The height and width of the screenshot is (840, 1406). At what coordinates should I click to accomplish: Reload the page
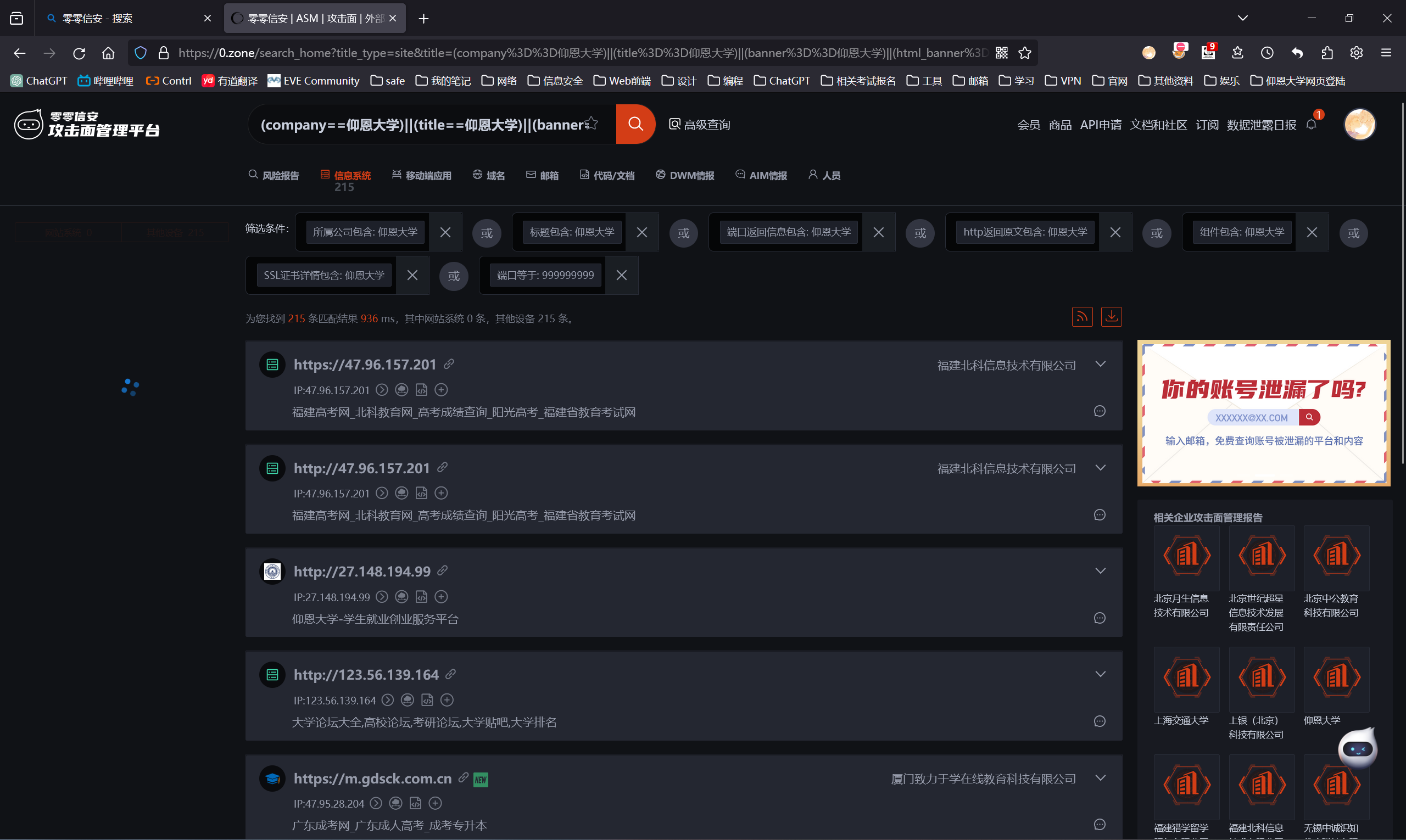coord(79,53)
